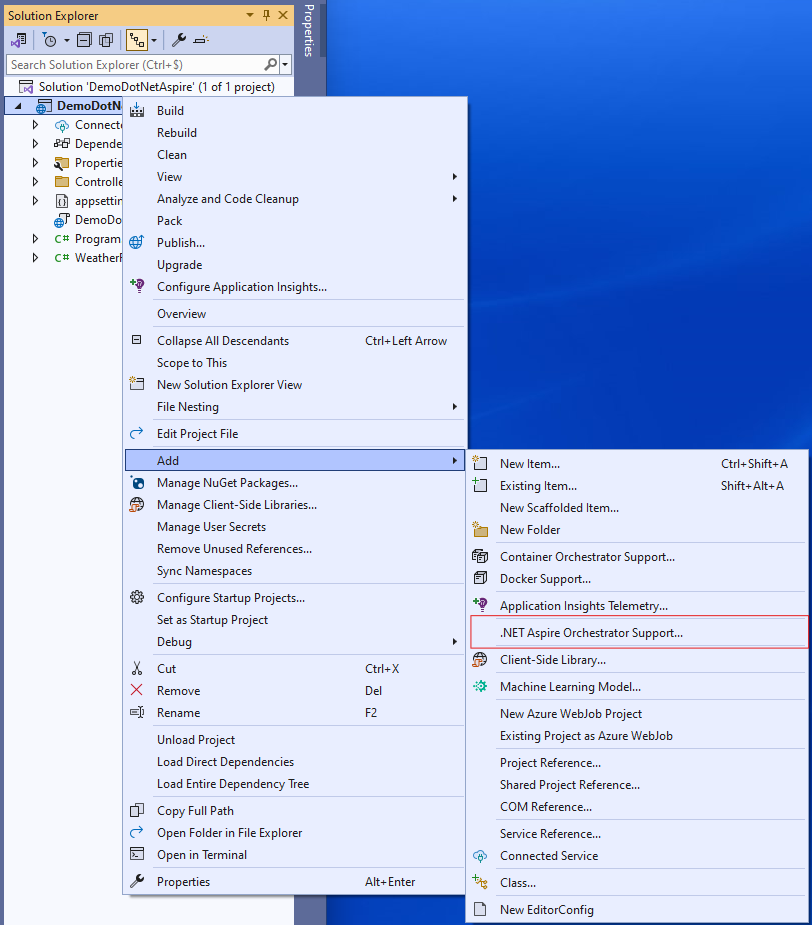
Task: Expand the Controllers folder node
Action: click(x=35, y=182)
